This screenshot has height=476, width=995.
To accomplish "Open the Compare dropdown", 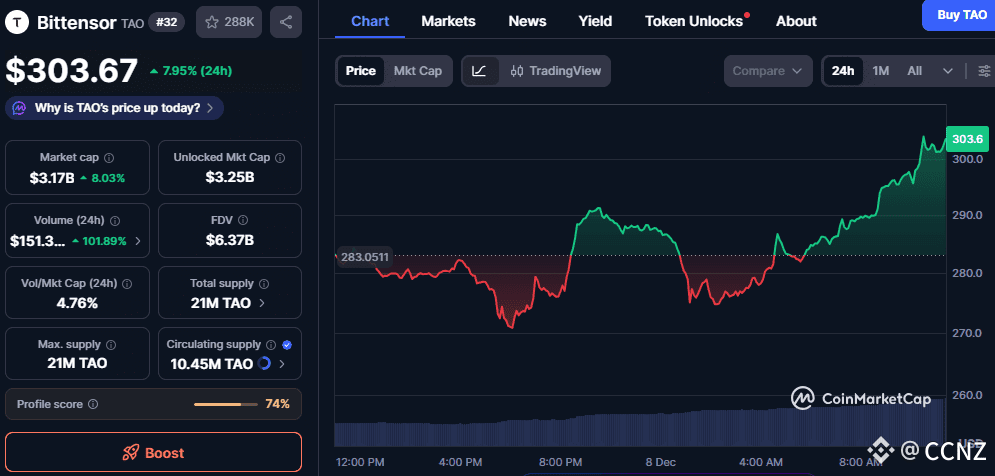I will point(768,71).
